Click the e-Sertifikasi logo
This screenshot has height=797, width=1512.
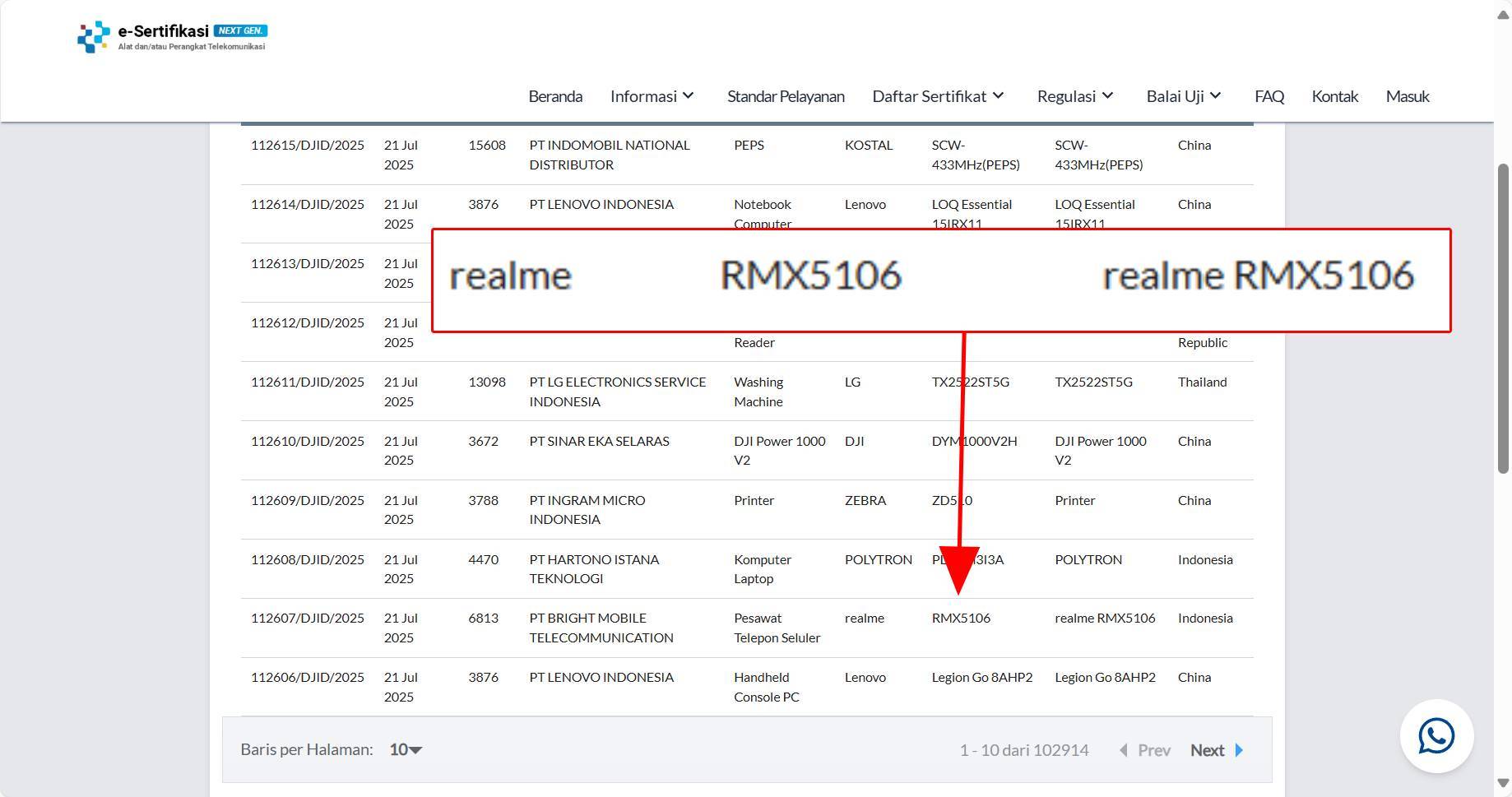tap(172, 37)
